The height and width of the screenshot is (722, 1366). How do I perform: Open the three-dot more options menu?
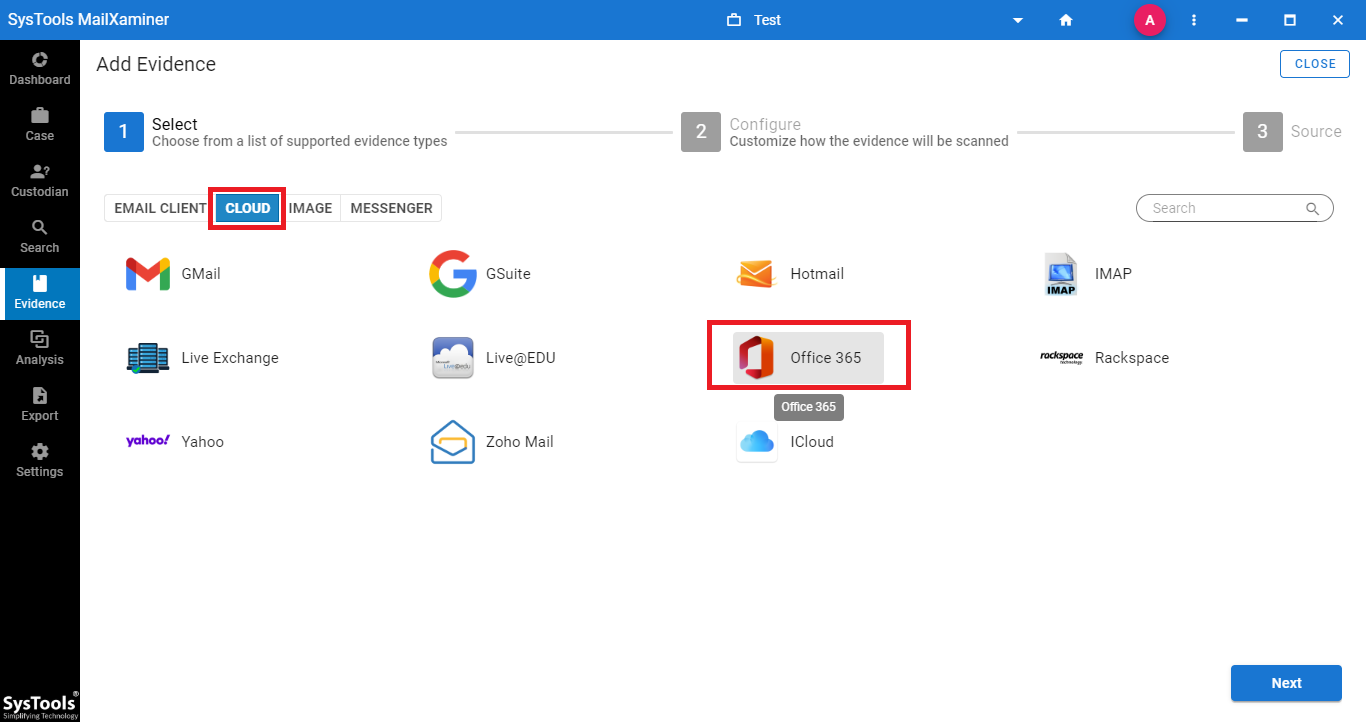(x=1194, y=20)
